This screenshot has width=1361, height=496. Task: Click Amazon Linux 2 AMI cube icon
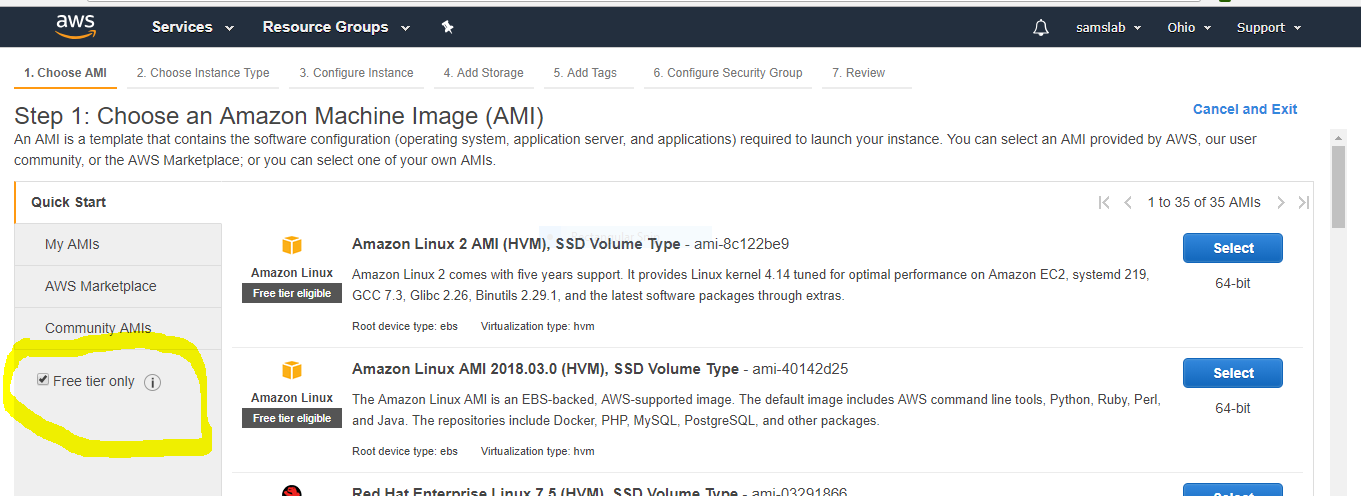point(291,246)
